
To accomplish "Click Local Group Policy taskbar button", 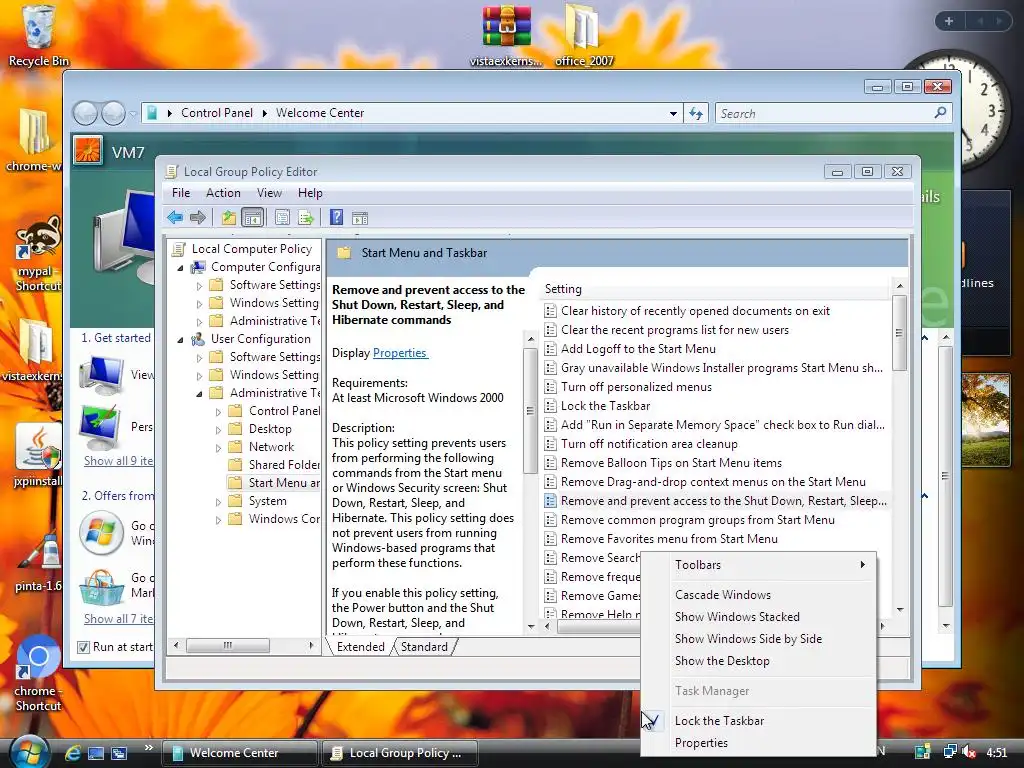I will coord(400,753).
